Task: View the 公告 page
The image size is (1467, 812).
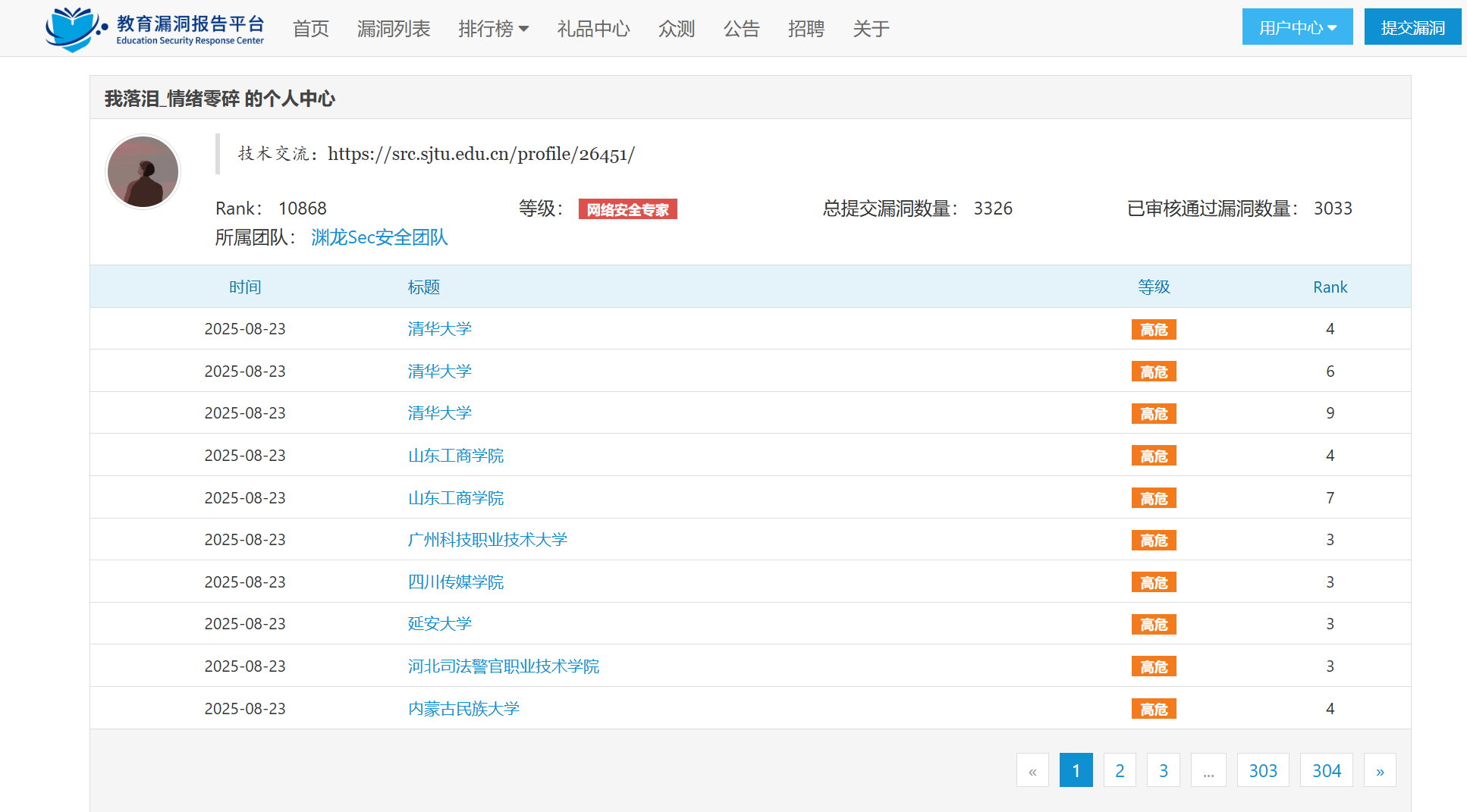Action: [741, 29]
